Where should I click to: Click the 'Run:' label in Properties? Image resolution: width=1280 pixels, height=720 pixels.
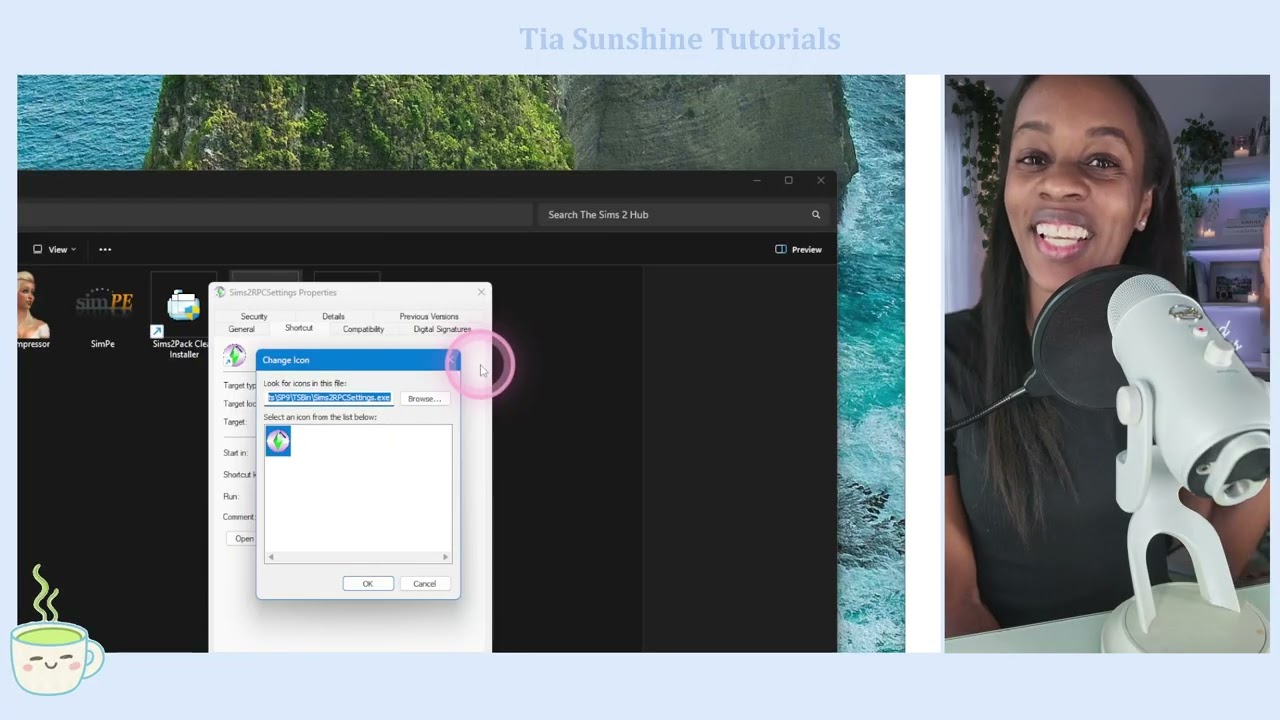point(230,497)
